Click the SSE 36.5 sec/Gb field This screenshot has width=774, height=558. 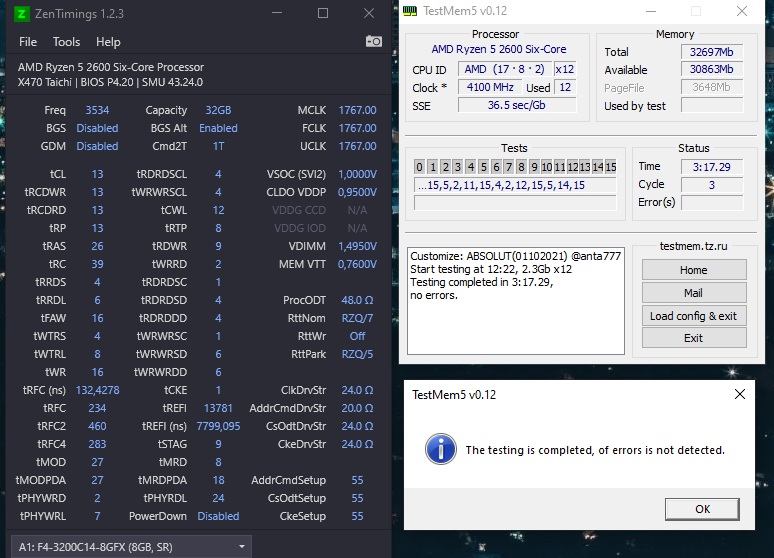[x=517, y=105]
